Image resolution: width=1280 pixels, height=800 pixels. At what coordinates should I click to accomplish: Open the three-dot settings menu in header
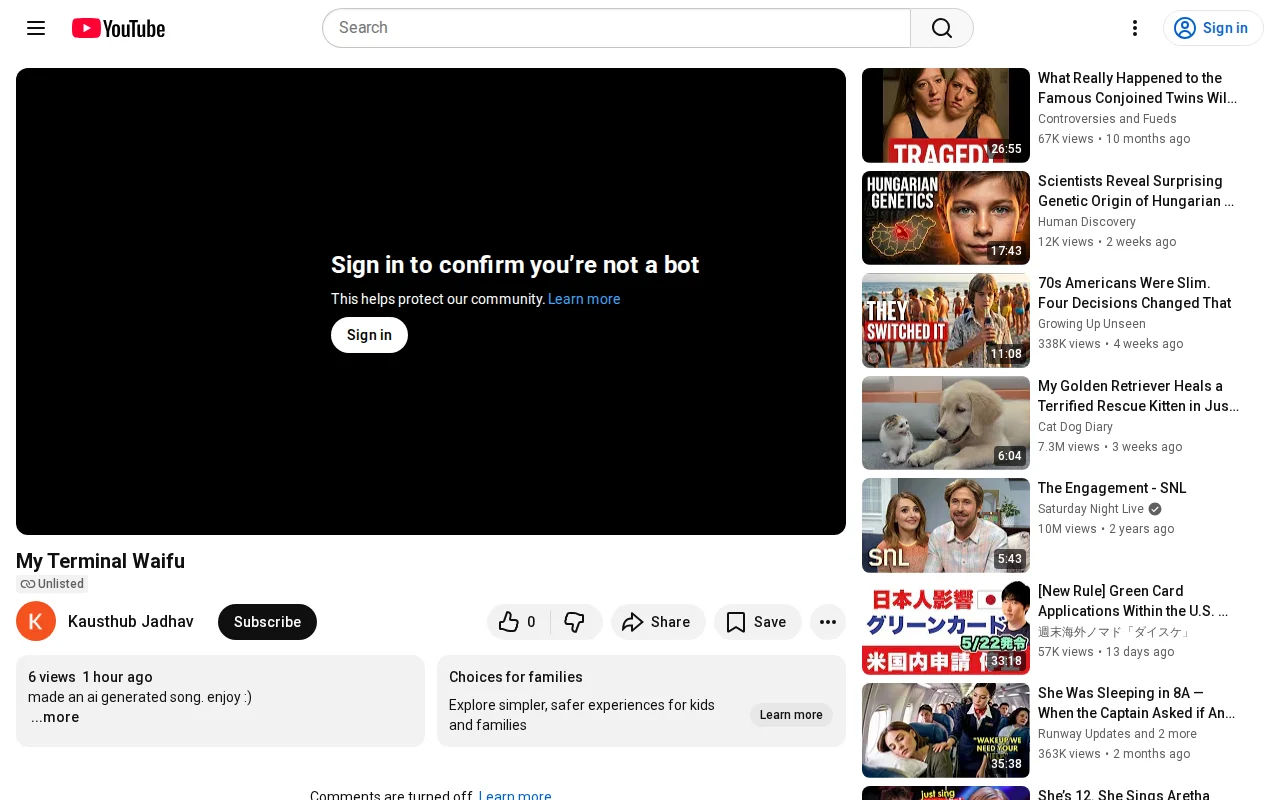point(1135,28)
